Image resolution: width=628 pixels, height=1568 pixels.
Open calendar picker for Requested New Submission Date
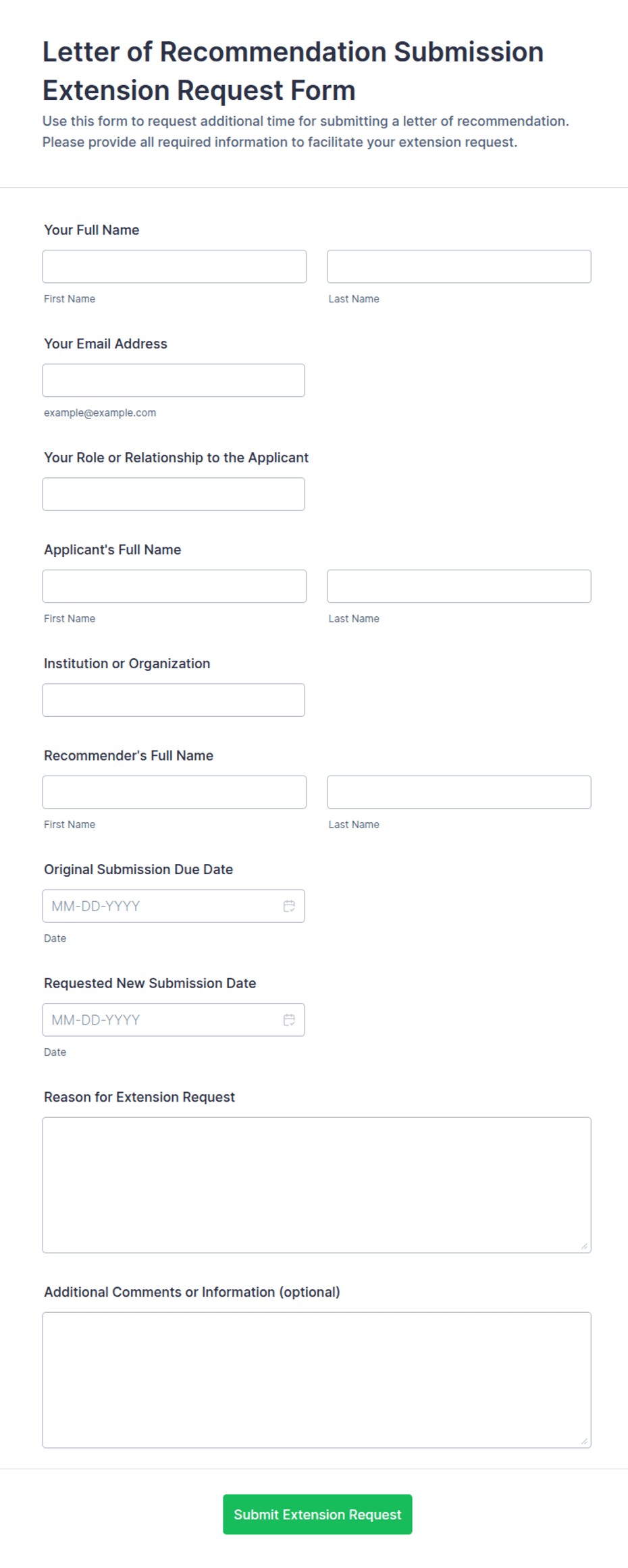point(289,1020)
